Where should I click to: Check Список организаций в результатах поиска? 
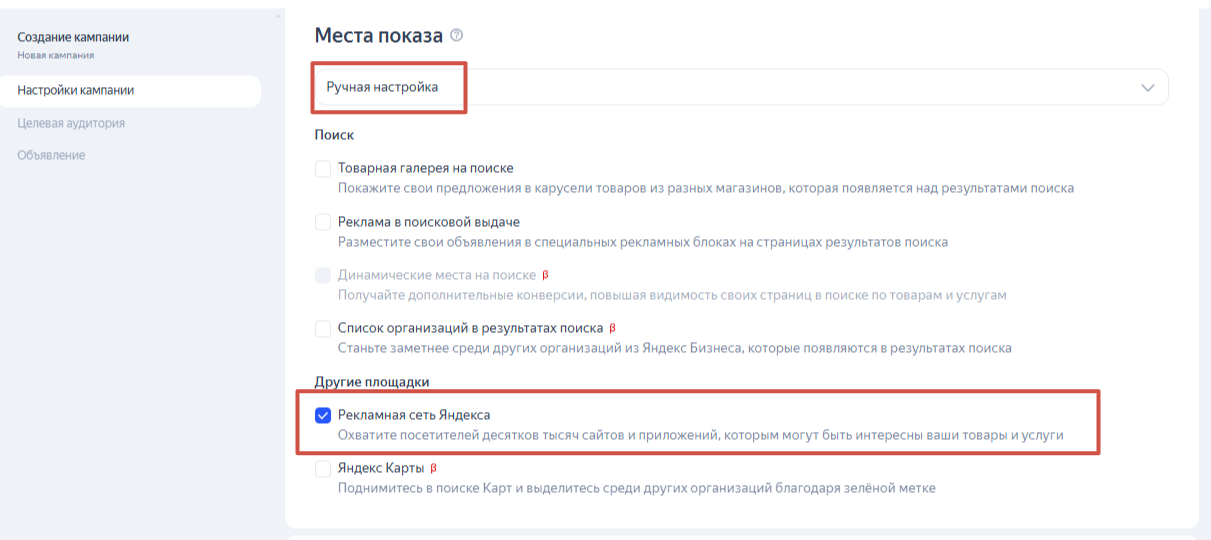pos(323,328)
